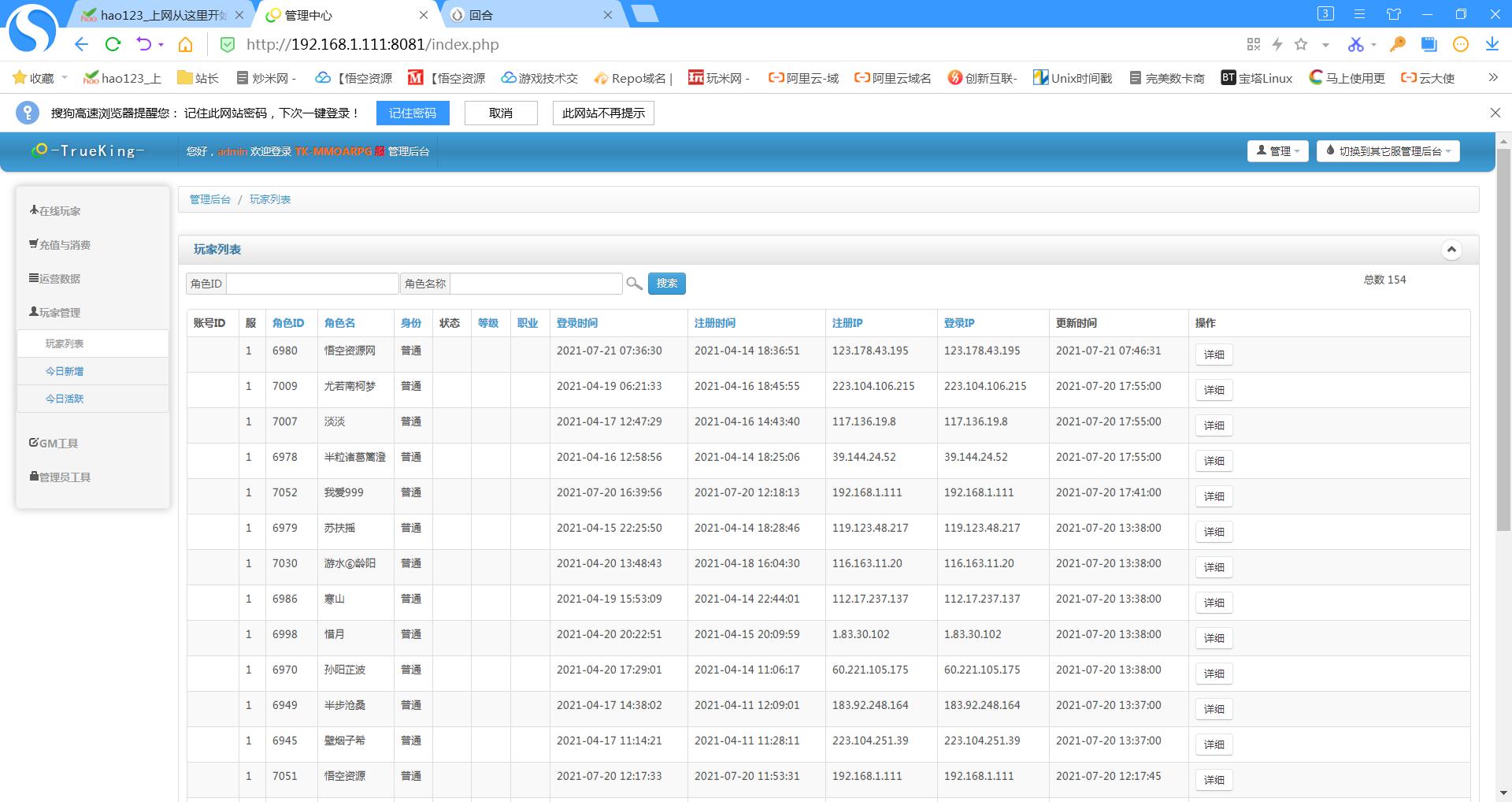Expand the hidden bookmarks overflow chevron
1512x802 pixels.
pyautogui.click(x=1492, y=77)
